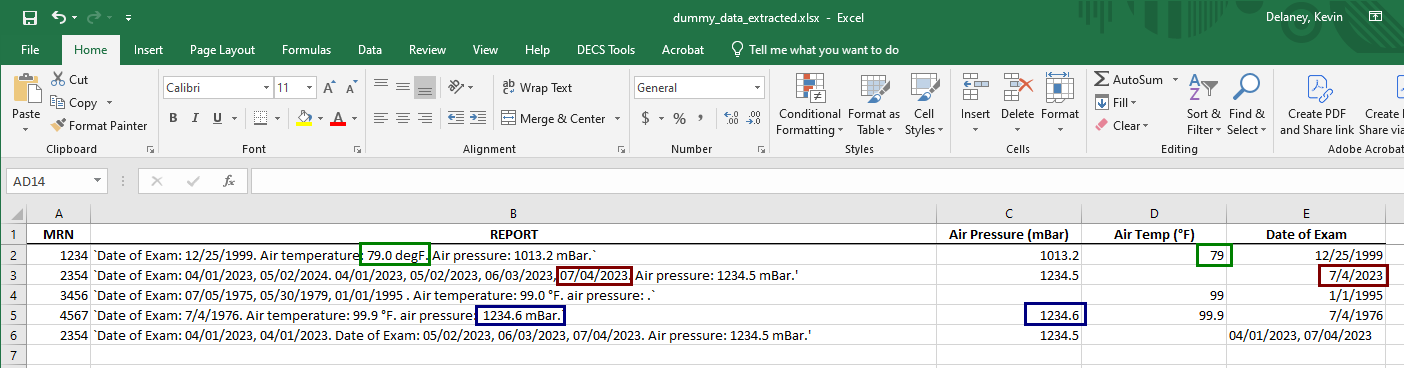Open the Page Layout tab
This screenshot has height=368, width=1404.
222,50
